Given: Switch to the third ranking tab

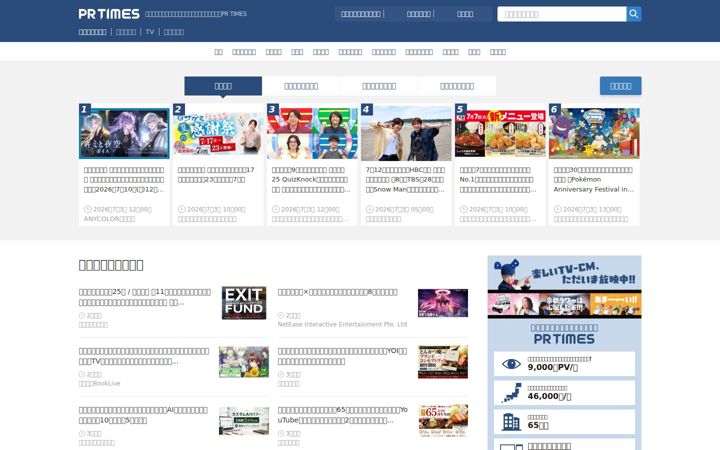Looking at the screenshot, I should tap(379, 86).
